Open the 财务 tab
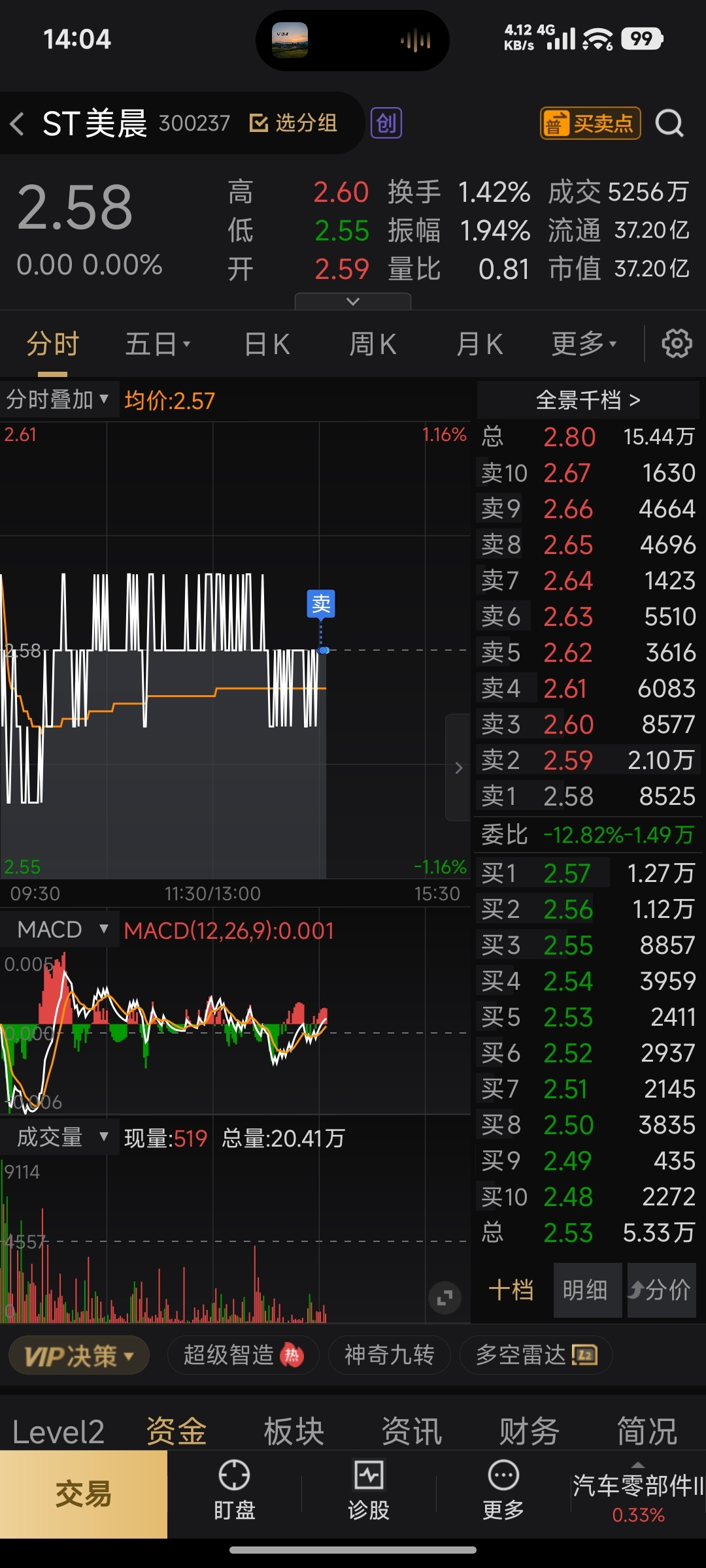 point(529,1431)
